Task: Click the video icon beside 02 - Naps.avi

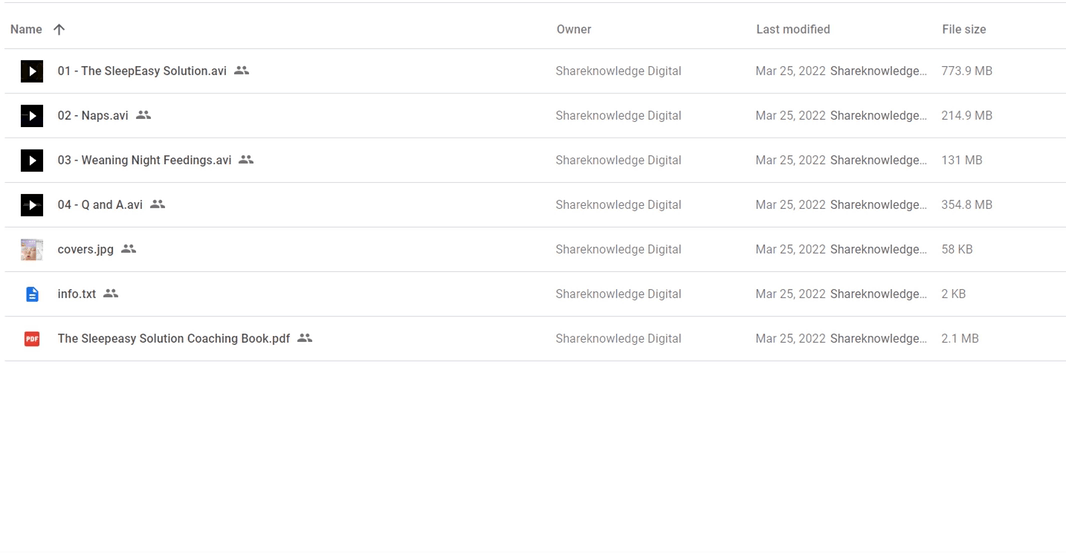Action: [32, 116]
